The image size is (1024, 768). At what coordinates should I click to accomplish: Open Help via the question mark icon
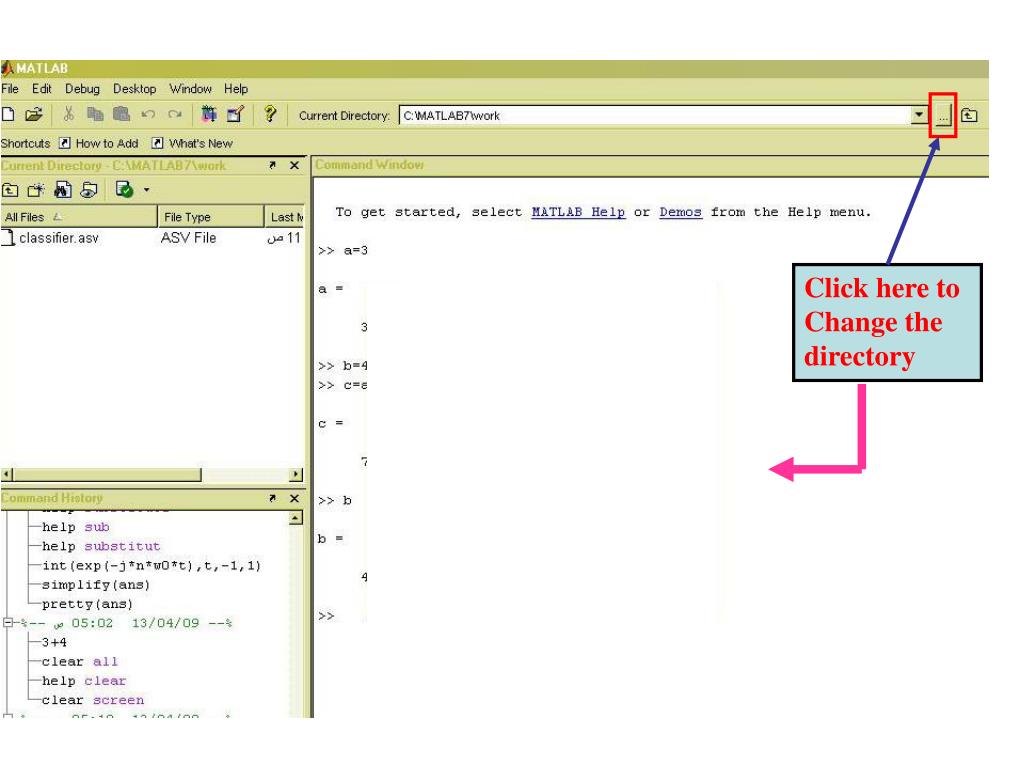(270, 115)
